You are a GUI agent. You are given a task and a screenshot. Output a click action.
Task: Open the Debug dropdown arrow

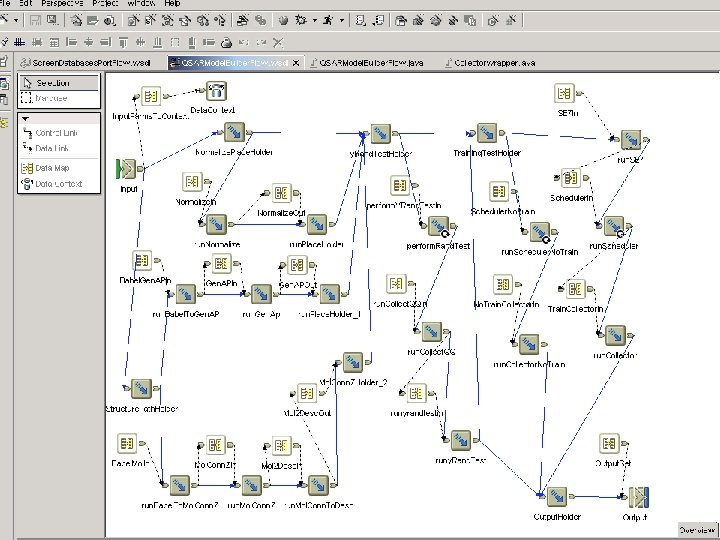[315, 20]
